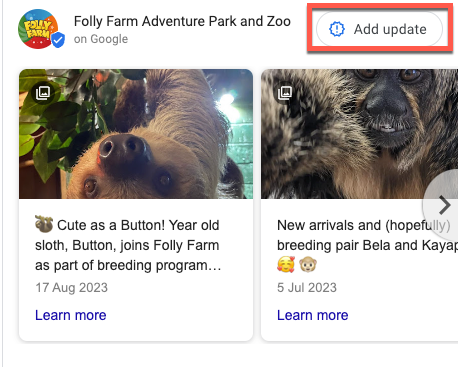Click the gallery icon on monkey photo
The width and height of the screenshot is (458, 367).
(x=285, y=93)
